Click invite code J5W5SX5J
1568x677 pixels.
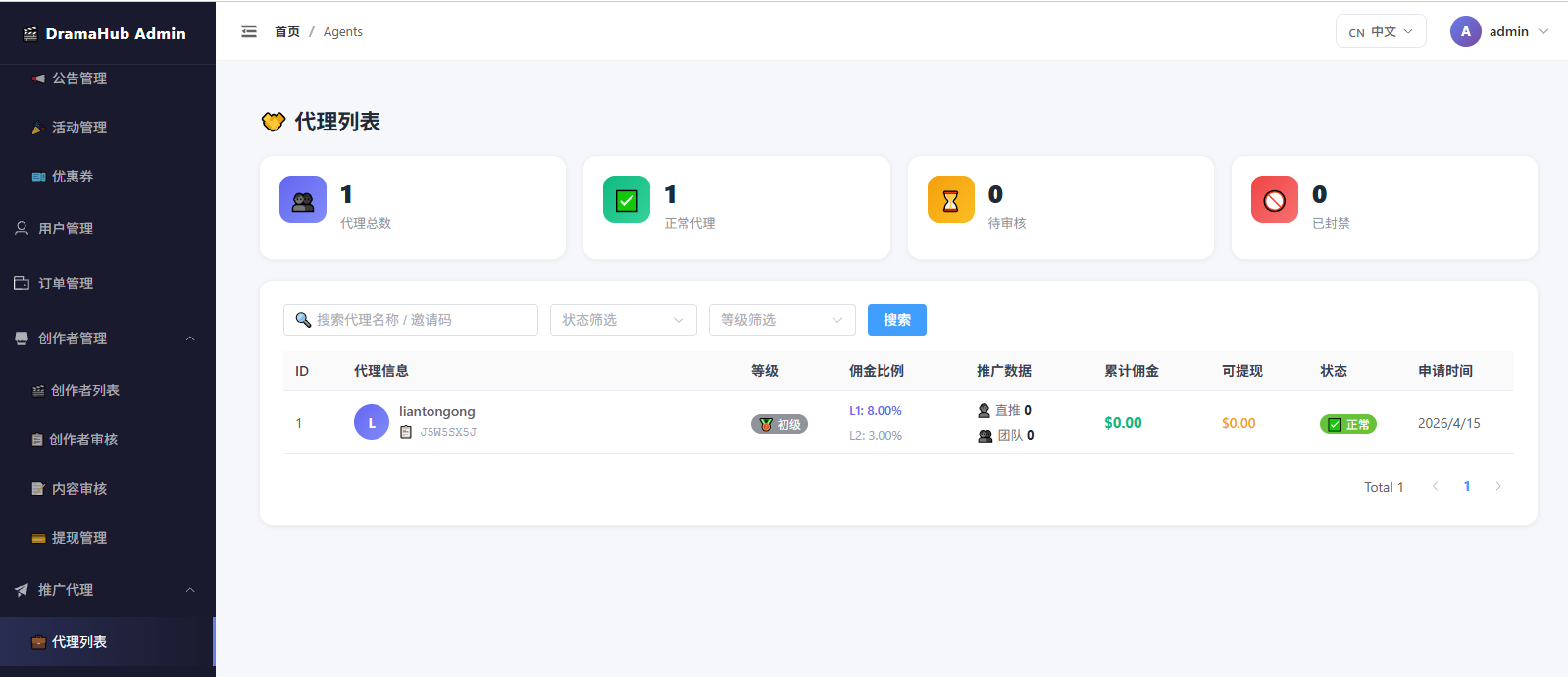pyautogui.click(x=448, y=432)
